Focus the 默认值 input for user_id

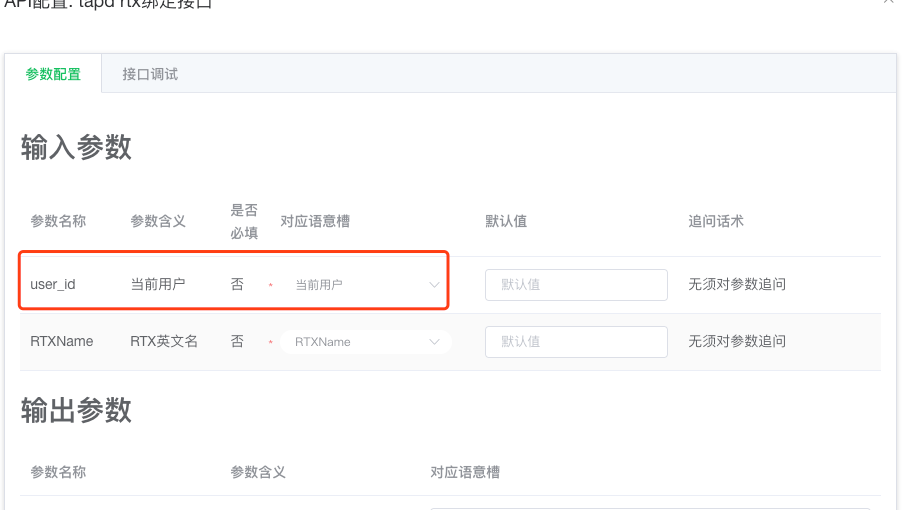[576, 284]
